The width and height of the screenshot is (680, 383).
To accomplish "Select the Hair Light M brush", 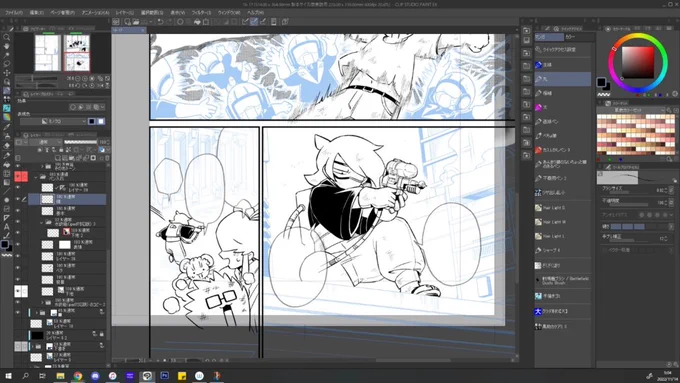I will click(562, 222).
